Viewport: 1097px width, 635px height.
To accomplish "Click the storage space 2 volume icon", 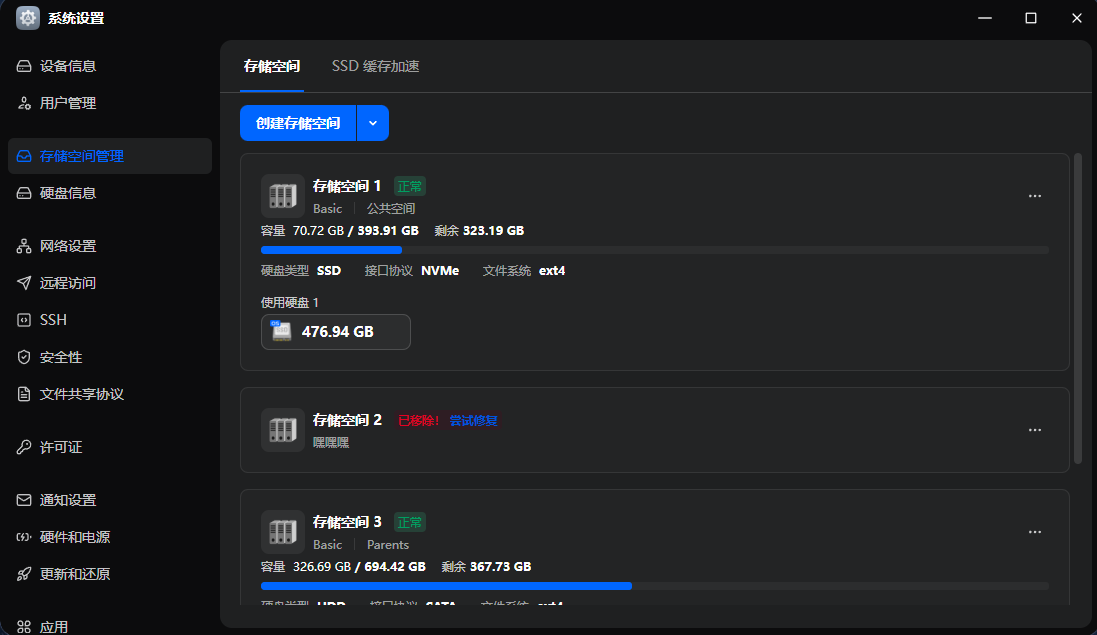I will click(283, 429).
